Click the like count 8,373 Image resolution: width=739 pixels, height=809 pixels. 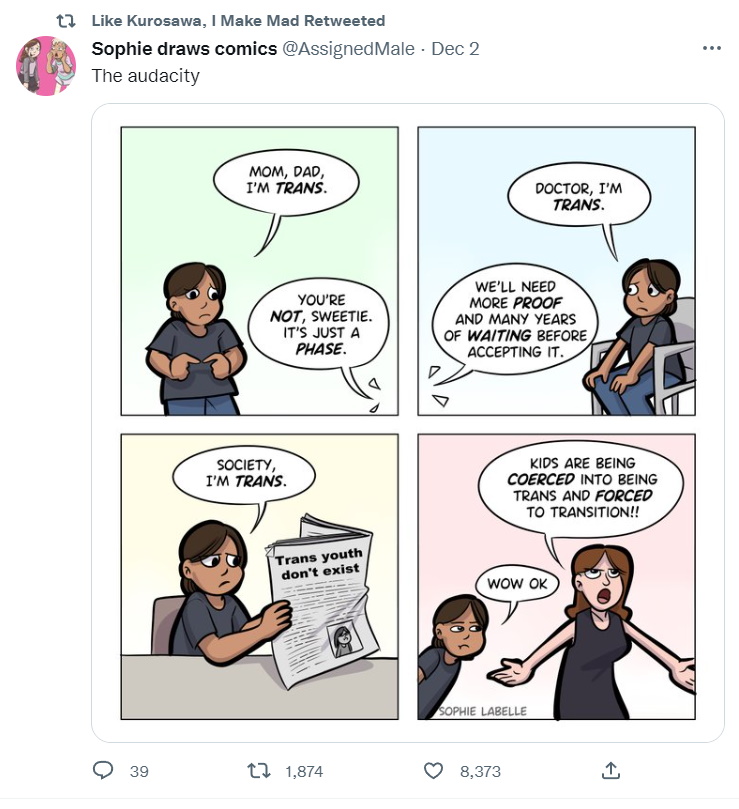coord(480,771)
